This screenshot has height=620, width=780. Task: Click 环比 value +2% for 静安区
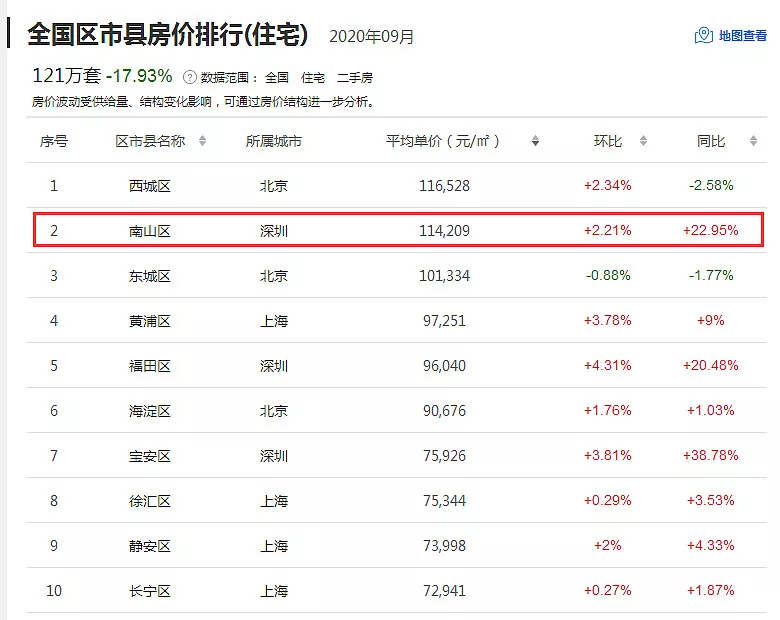coord(607,545)
